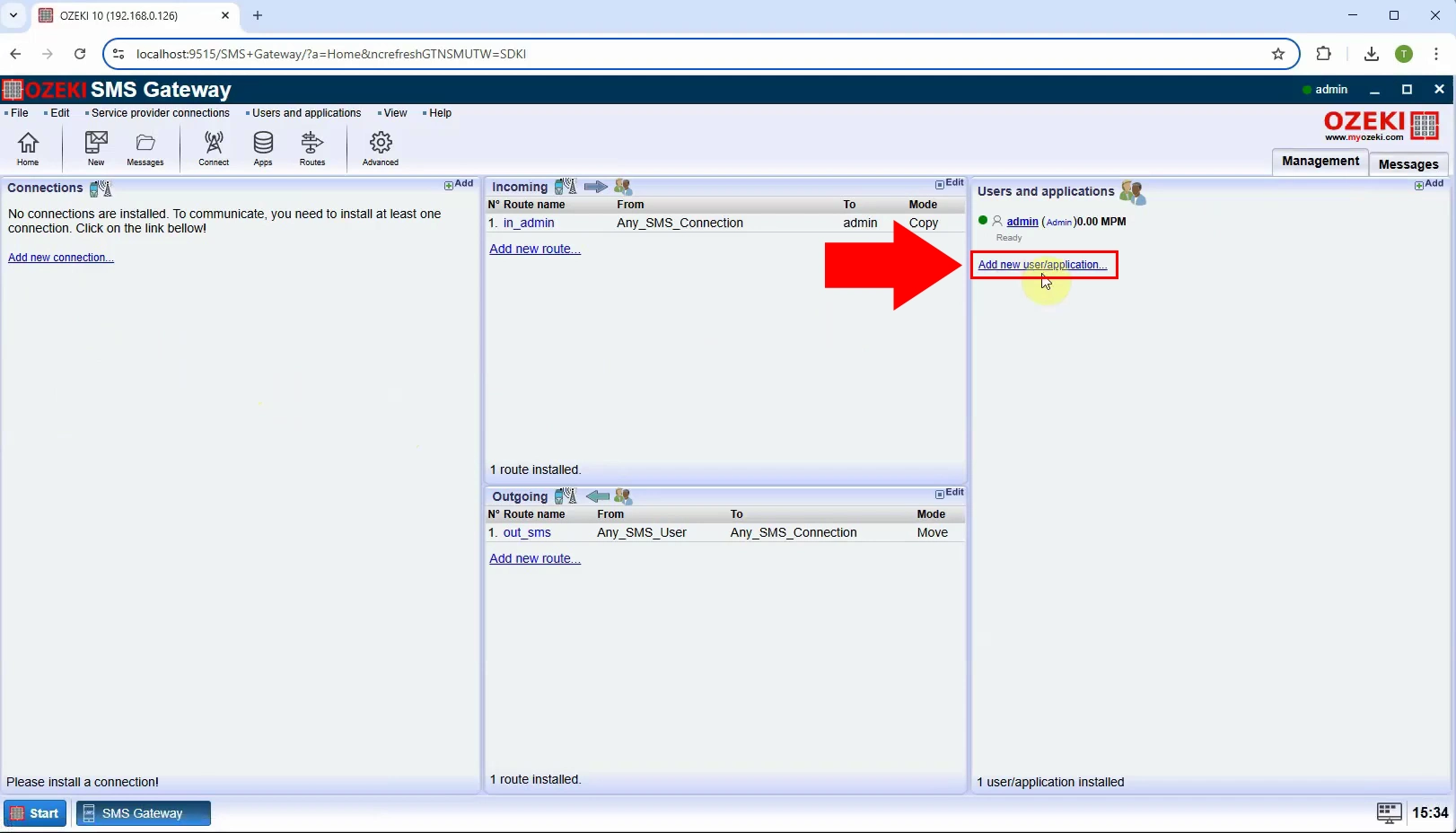Switch to the Messages tab
1456x833 pixels.
pos(1408,164)
